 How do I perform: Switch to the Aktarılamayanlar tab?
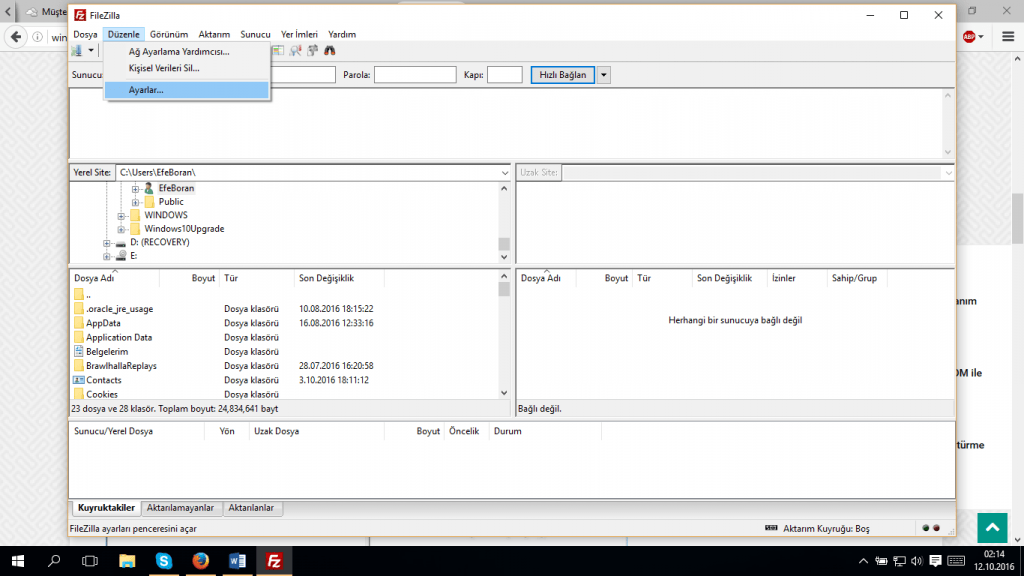181,508
